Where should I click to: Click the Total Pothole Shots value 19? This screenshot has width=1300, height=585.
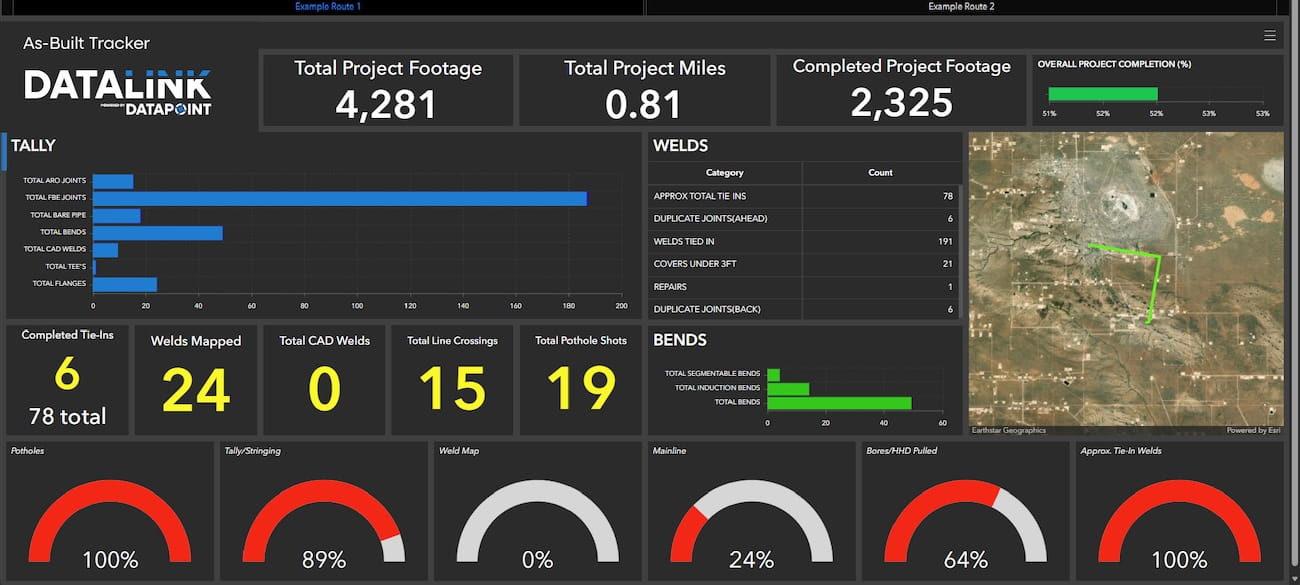coord(581,390)
